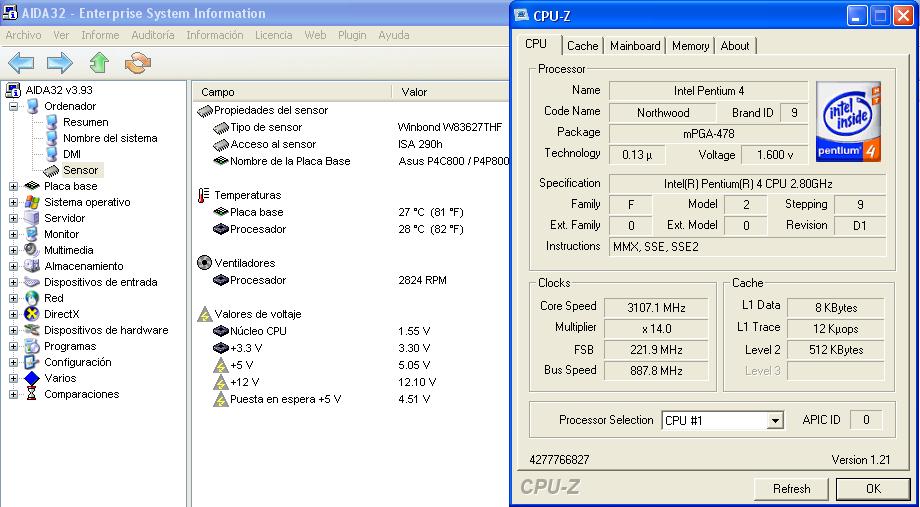Open the Multimedia category

68,250
